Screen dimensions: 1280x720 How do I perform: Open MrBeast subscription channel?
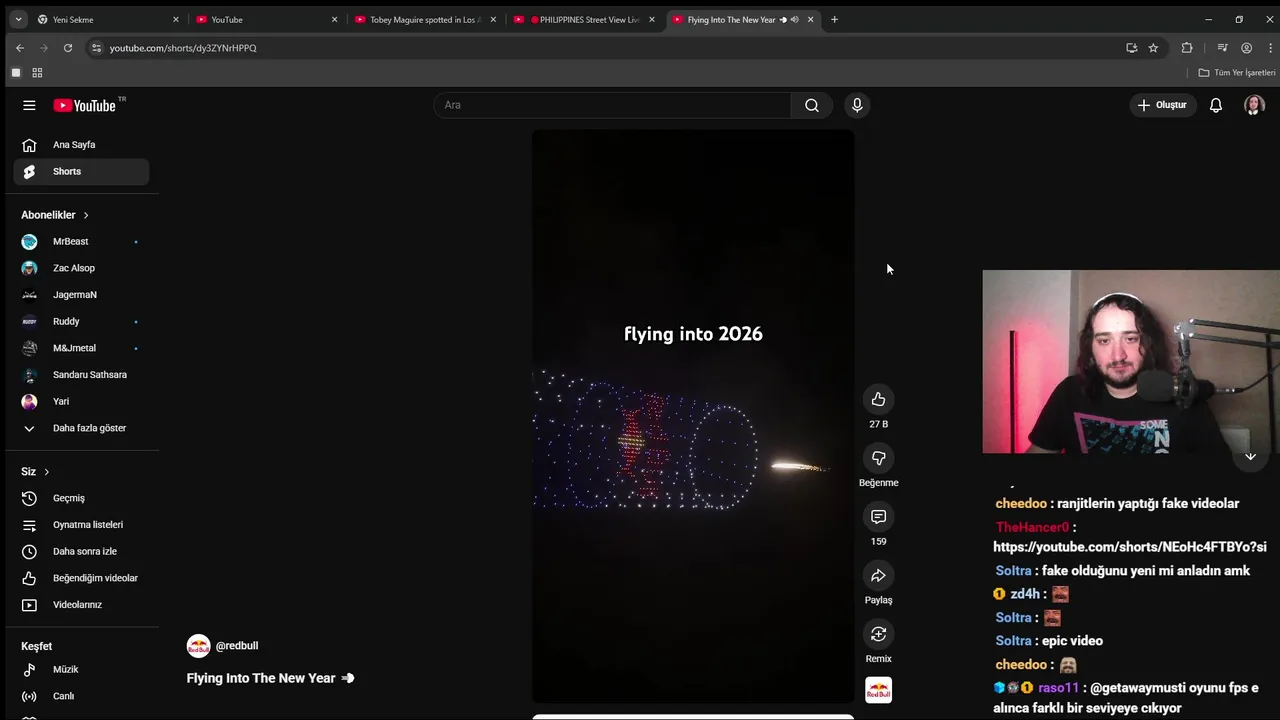81,242
